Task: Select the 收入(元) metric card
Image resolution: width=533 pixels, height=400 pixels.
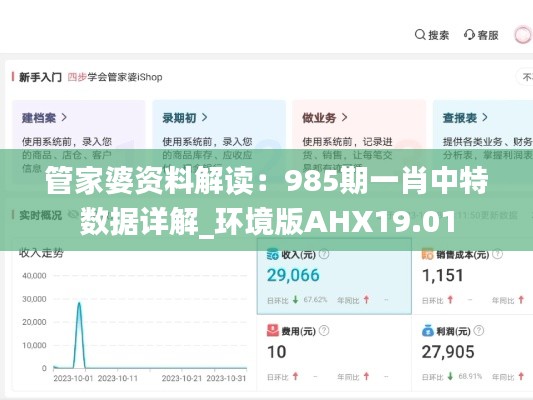Action: (x=334, y=276)
